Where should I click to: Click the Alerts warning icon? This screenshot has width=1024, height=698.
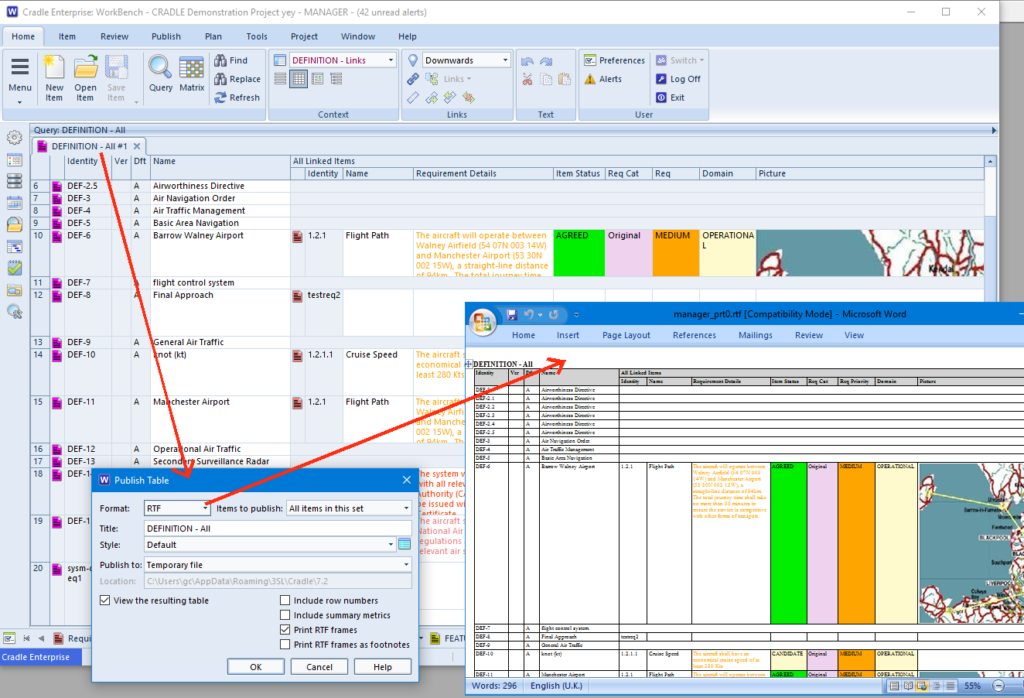[590, 79]
